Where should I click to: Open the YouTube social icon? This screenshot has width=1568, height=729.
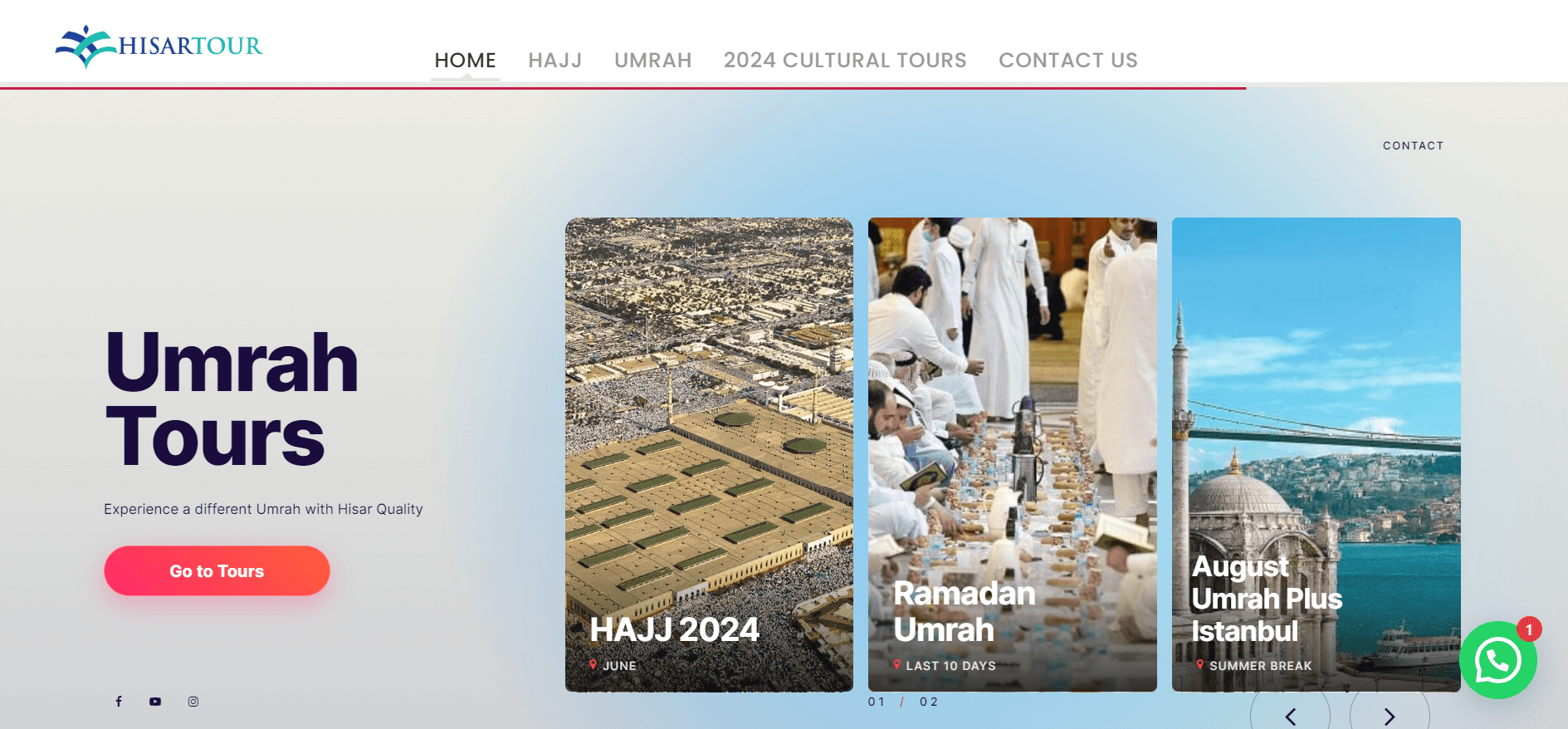[x=155, y=702]
